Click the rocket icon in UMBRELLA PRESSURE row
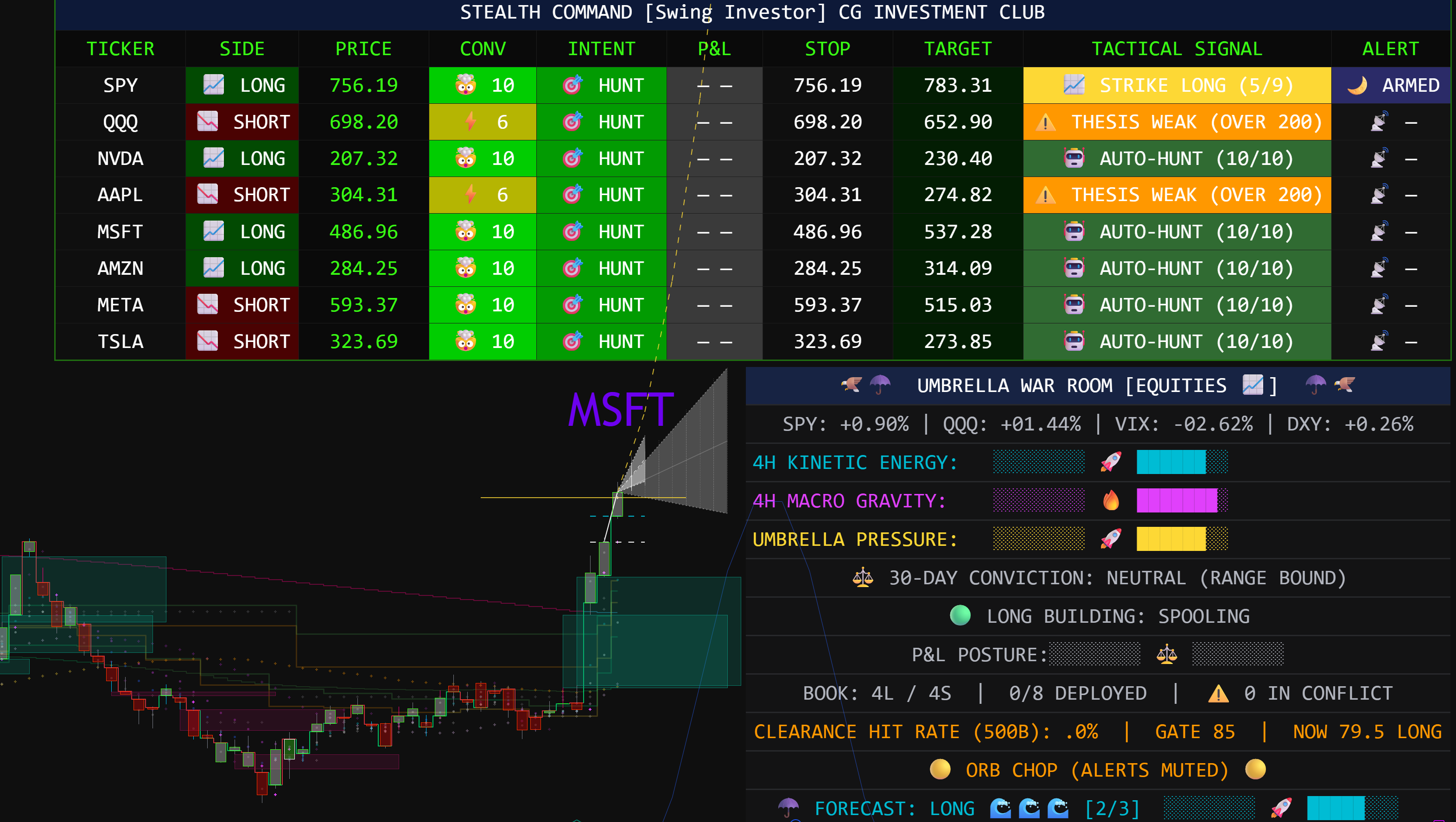Viewport: 1456px width, 822px height. pos(1111,539)
